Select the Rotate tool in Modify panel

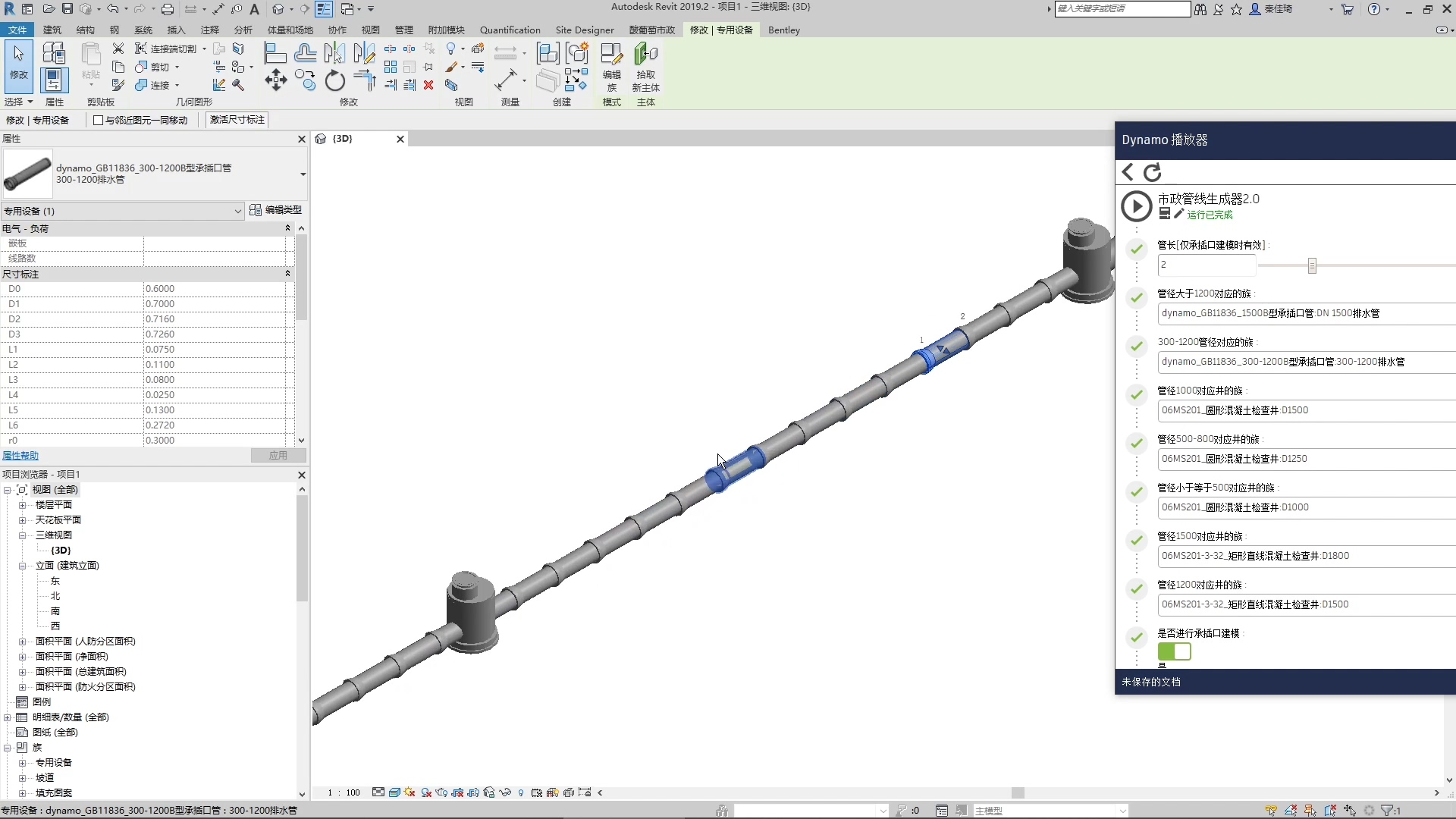click(334, 80)
